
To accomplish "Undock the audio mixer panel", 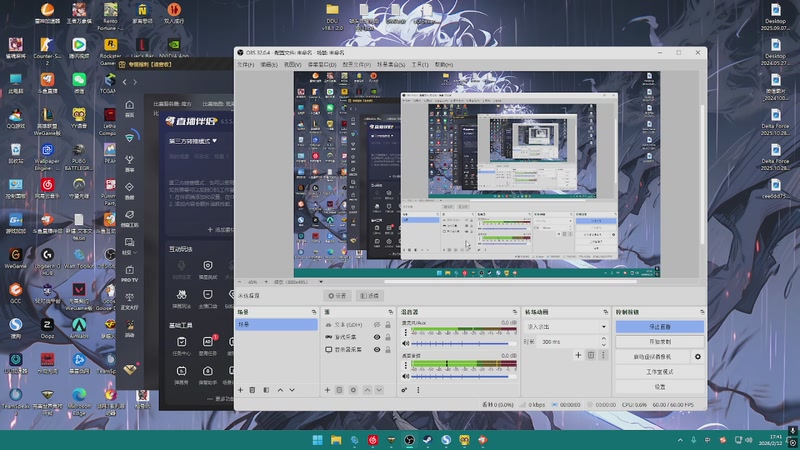I will (x=514, y=312).
